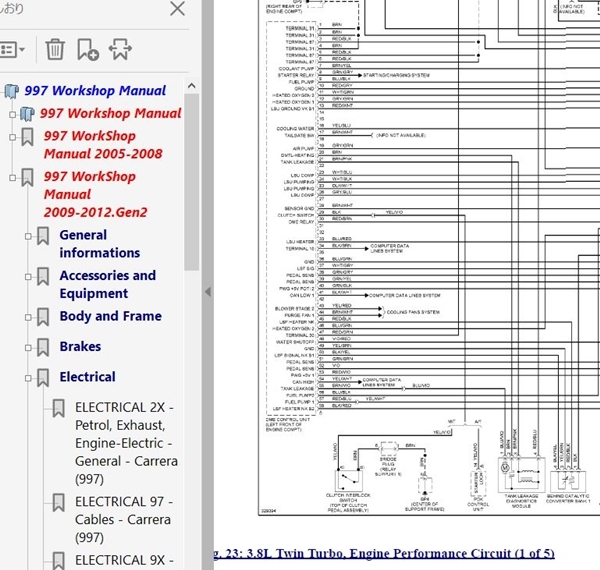This screenshot has width=600, height=570.
Task: Open ELECTRICAL 97 - Cables - Carrera bookmark
Action: [x=124, y=520]
